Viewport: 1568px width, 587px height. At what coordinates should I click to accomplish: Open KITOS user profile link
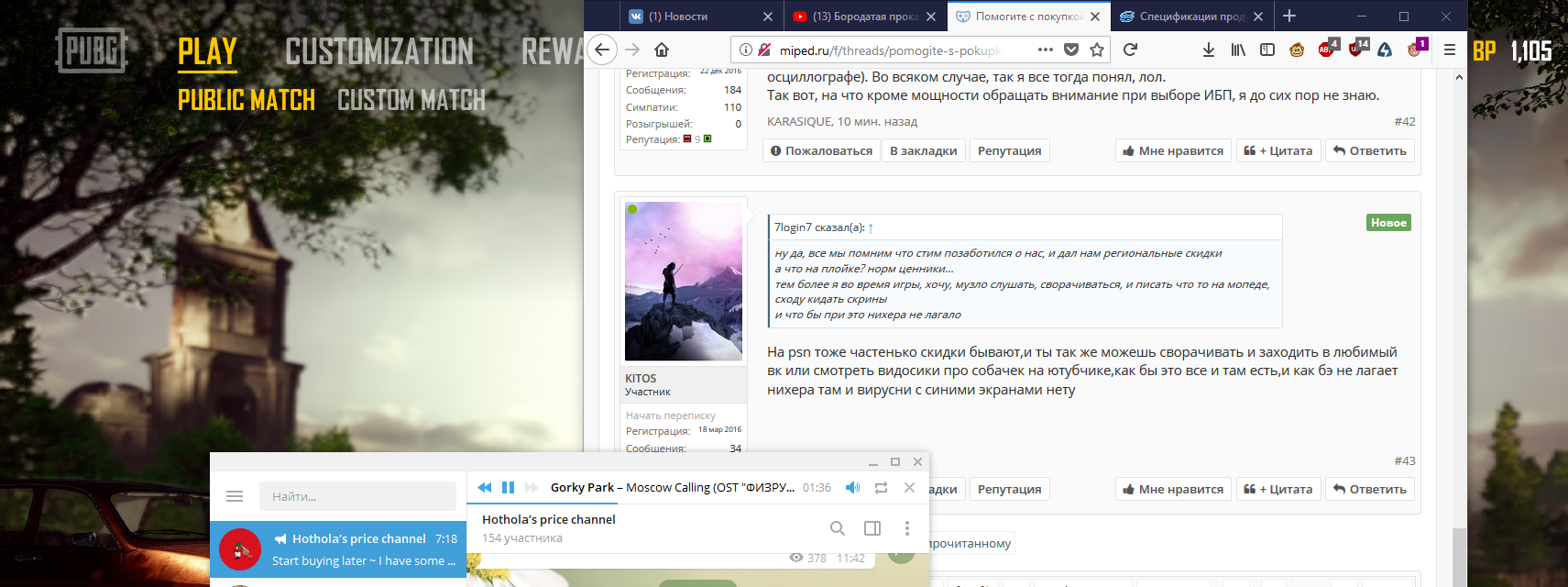click(641, 378)
